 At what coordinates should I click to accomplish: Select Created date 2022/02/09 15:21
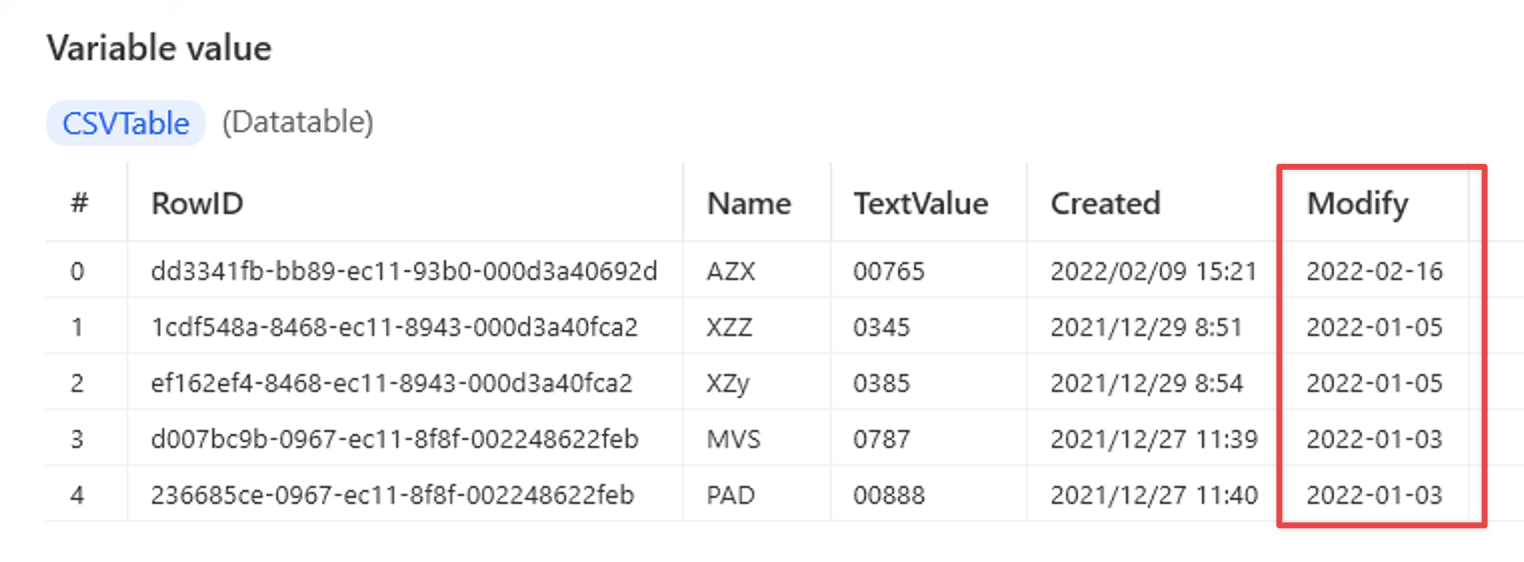[x=1153, y=270]
